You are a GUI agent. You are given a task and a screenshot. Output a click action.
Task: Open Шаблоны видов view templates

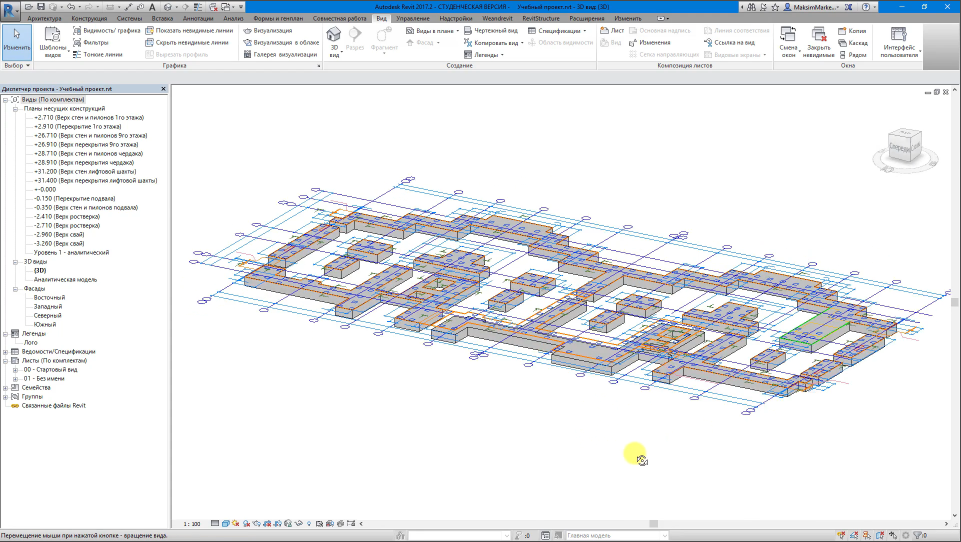(53, 41)
